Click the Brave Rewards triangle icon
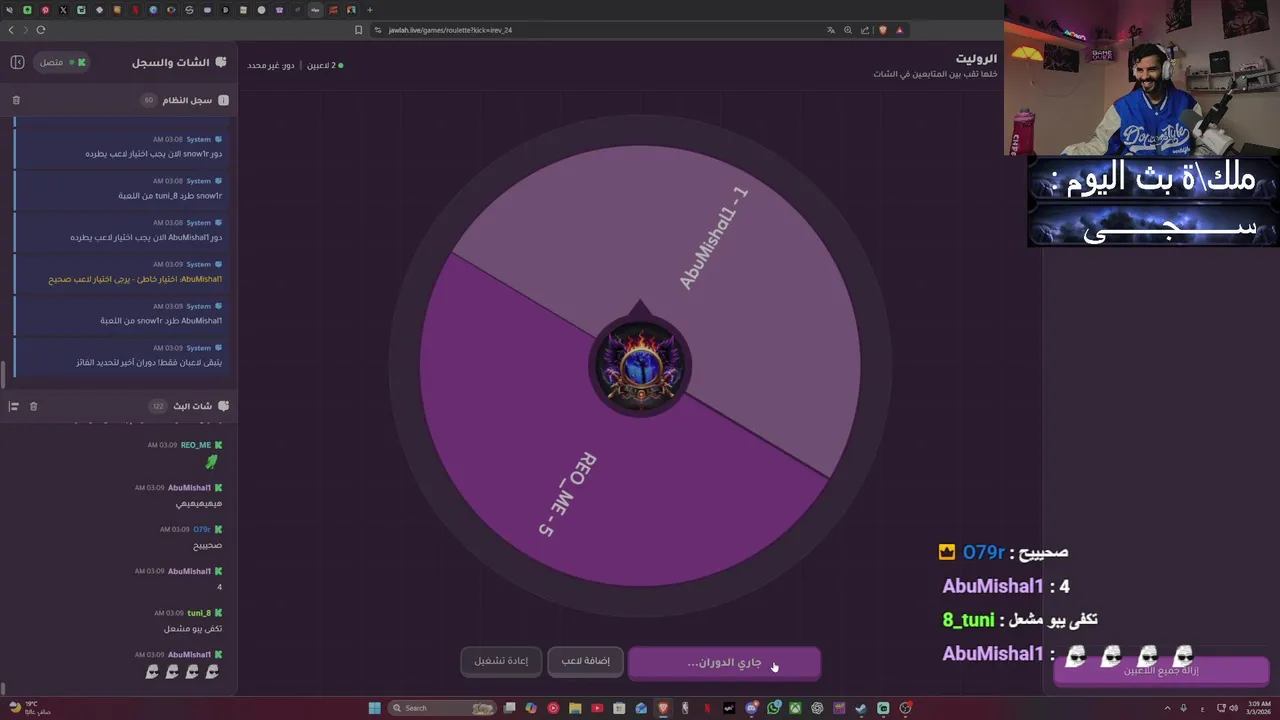Viewport: 1280px width, 720px height. click(899, 30)
